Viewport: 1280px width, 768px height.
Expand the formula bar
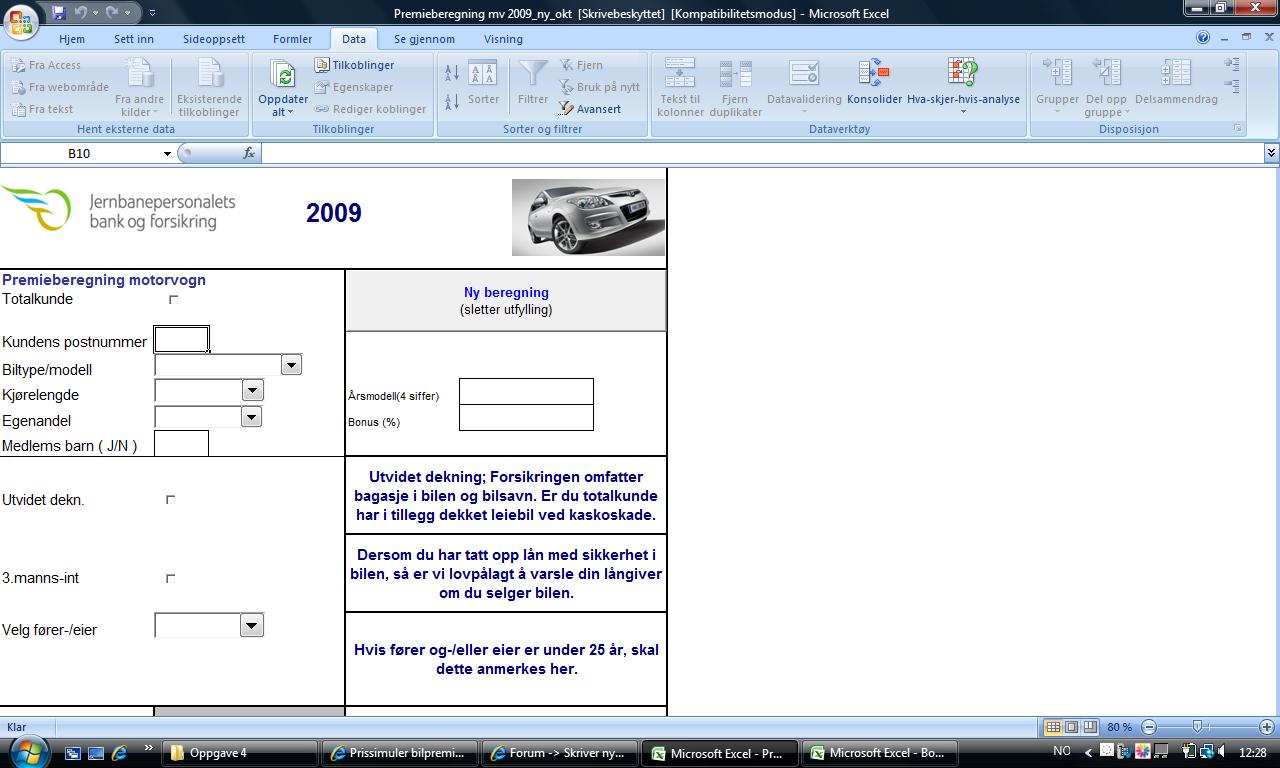pos(1271,153)
